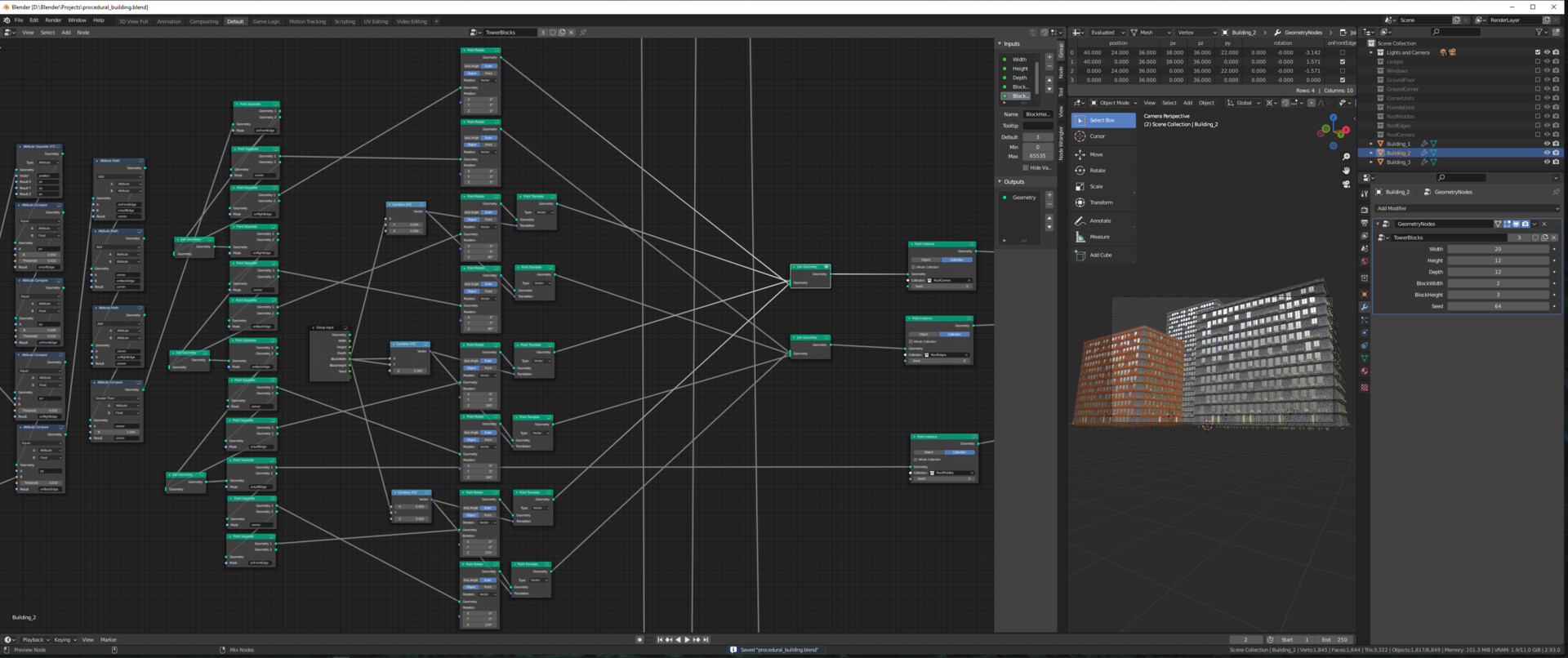The width and height of the screenshot is (1568, 658).
Task: Click the BlockWidth value slider in modifier
Action: (x=1498, y=283)
